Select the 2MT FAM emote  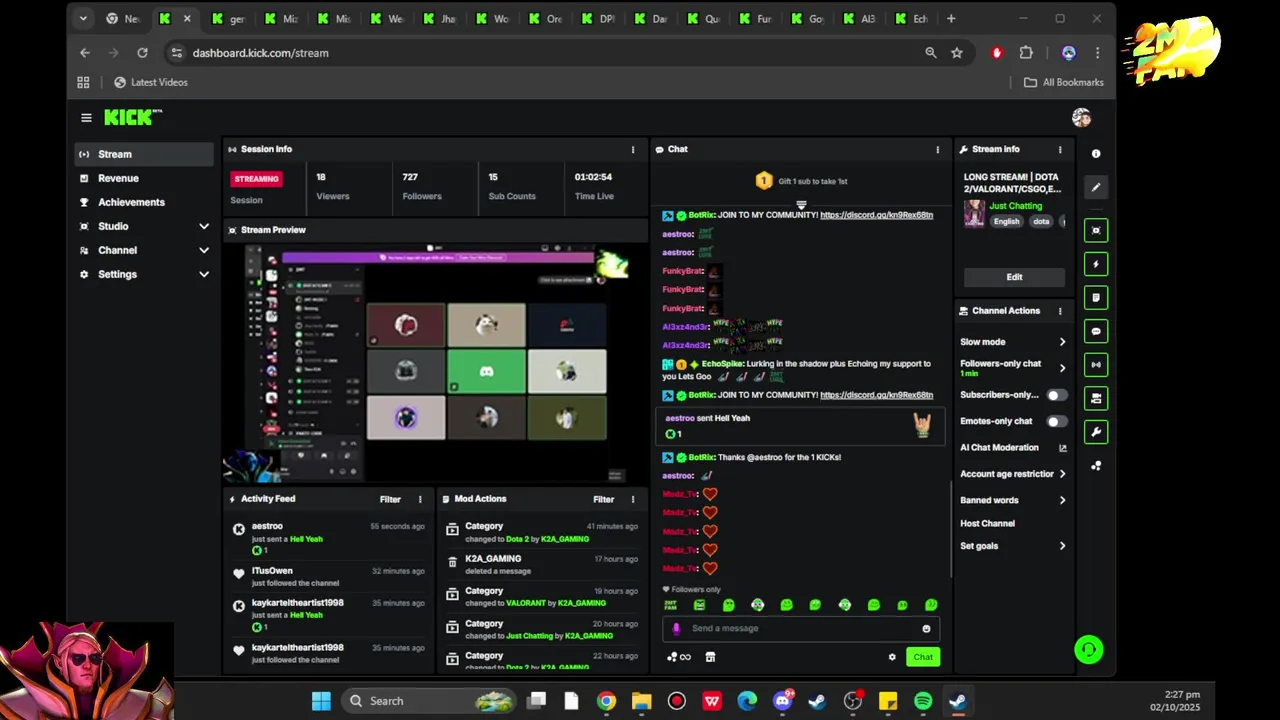[x=671, y=605]
